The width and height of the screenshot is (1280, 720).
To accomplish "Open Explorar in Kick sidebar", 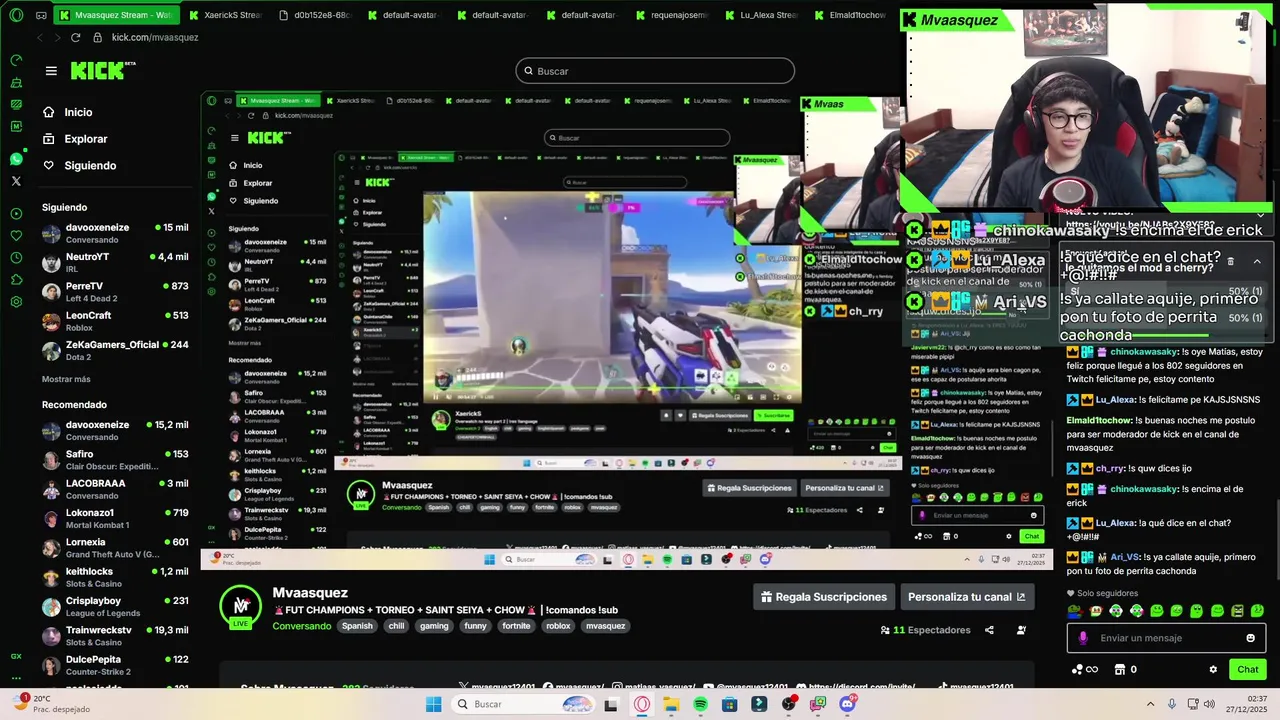I will click(85, 139).
